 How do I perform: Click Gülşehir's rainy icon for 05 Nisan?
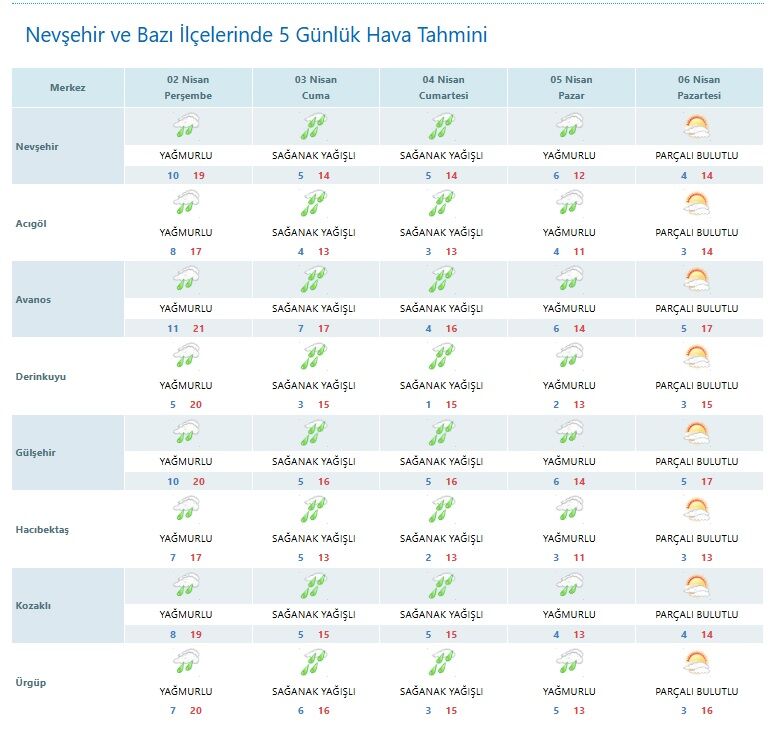coord(569,432)
